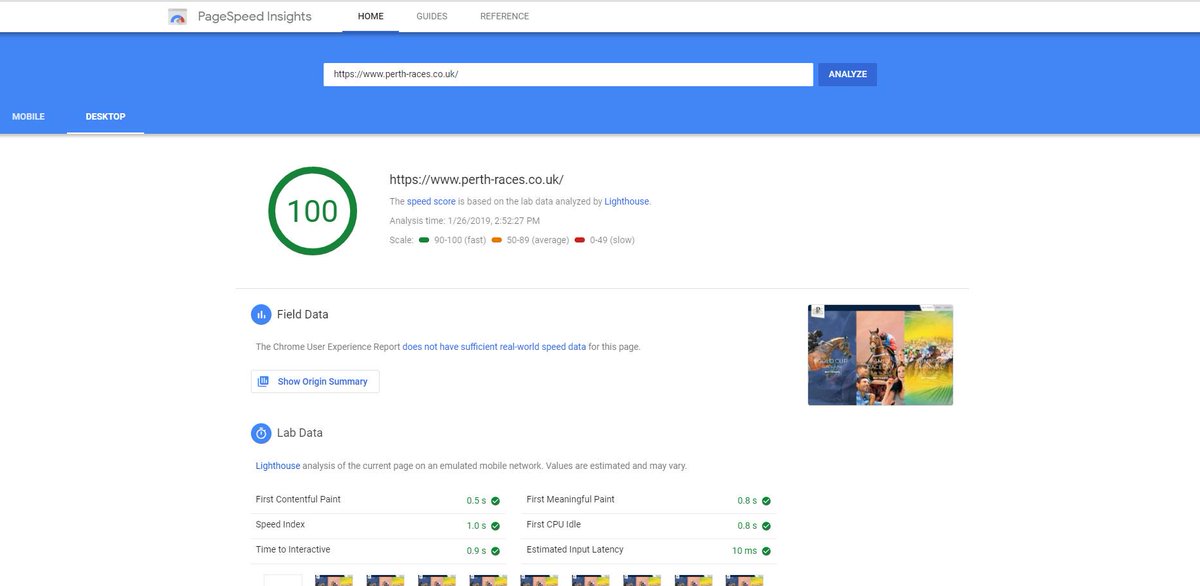Click the PageSpeed Insights logo icon
This screenshot has width=1200, height=586.
(178, 17)
